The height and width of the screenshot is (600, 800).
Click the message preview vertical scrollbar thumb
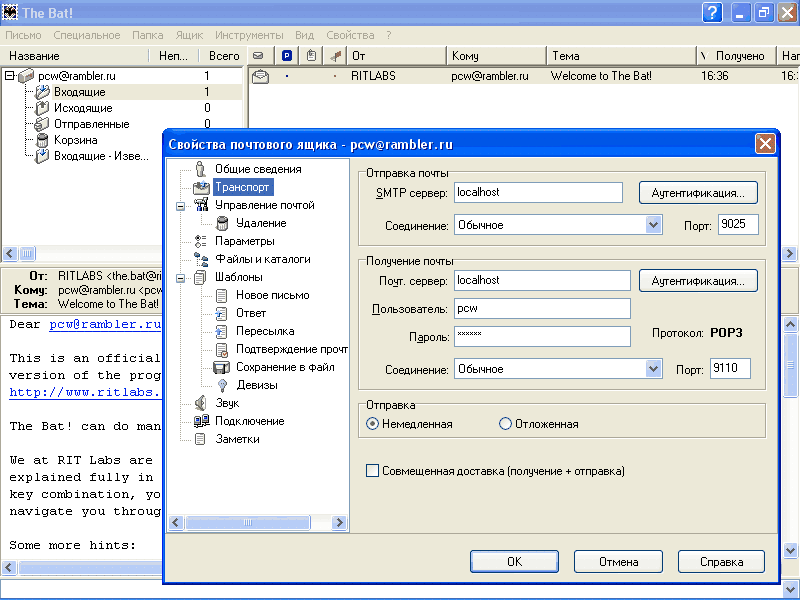[790, 364]
